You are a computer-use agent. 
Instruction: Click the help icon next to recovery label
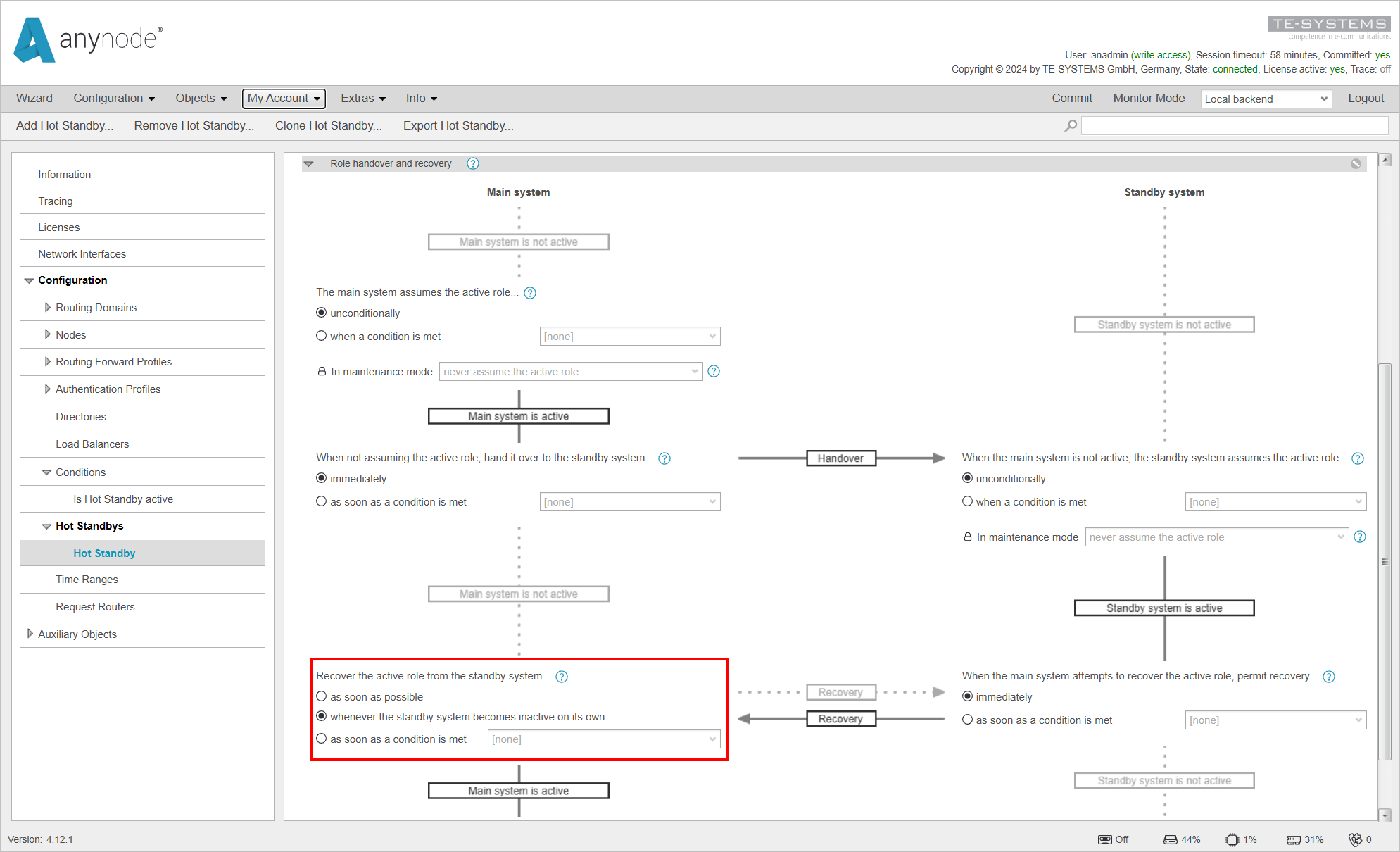coord(563,676)
